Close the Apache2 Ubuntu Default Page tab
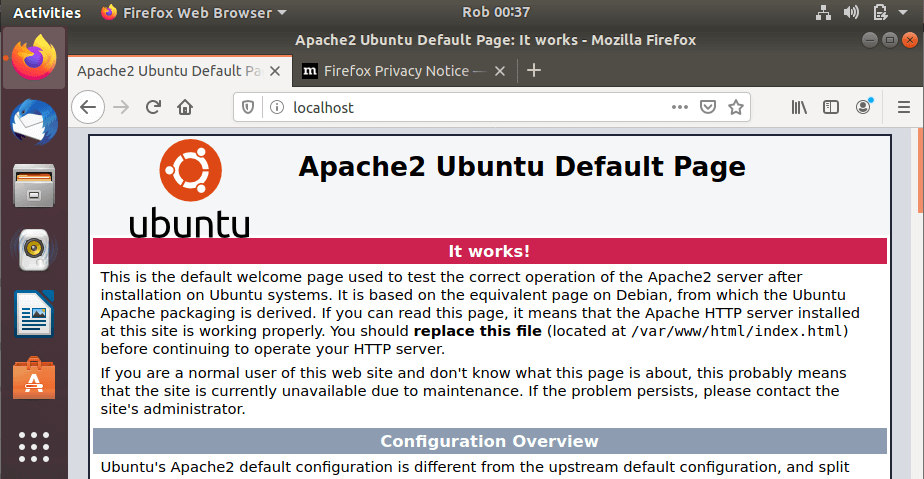The image size is (924, 479). point(275,71)
